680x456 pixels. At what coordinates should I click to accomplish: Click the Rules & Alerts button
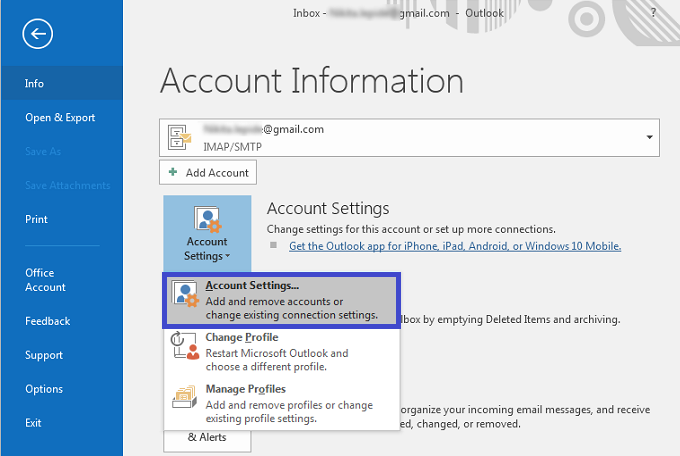[207, 440]
